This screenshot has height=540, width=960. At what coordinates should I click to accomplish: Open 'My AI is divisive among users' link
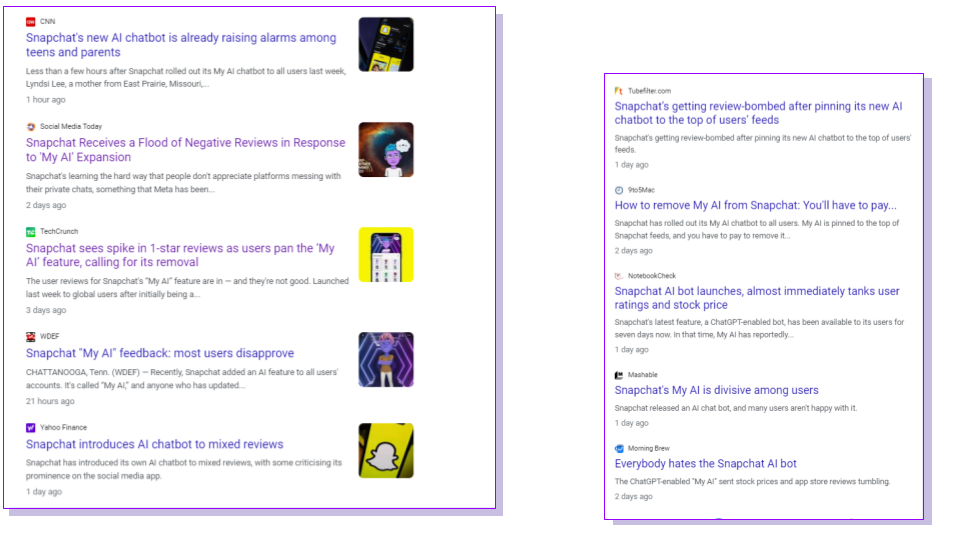716,390
